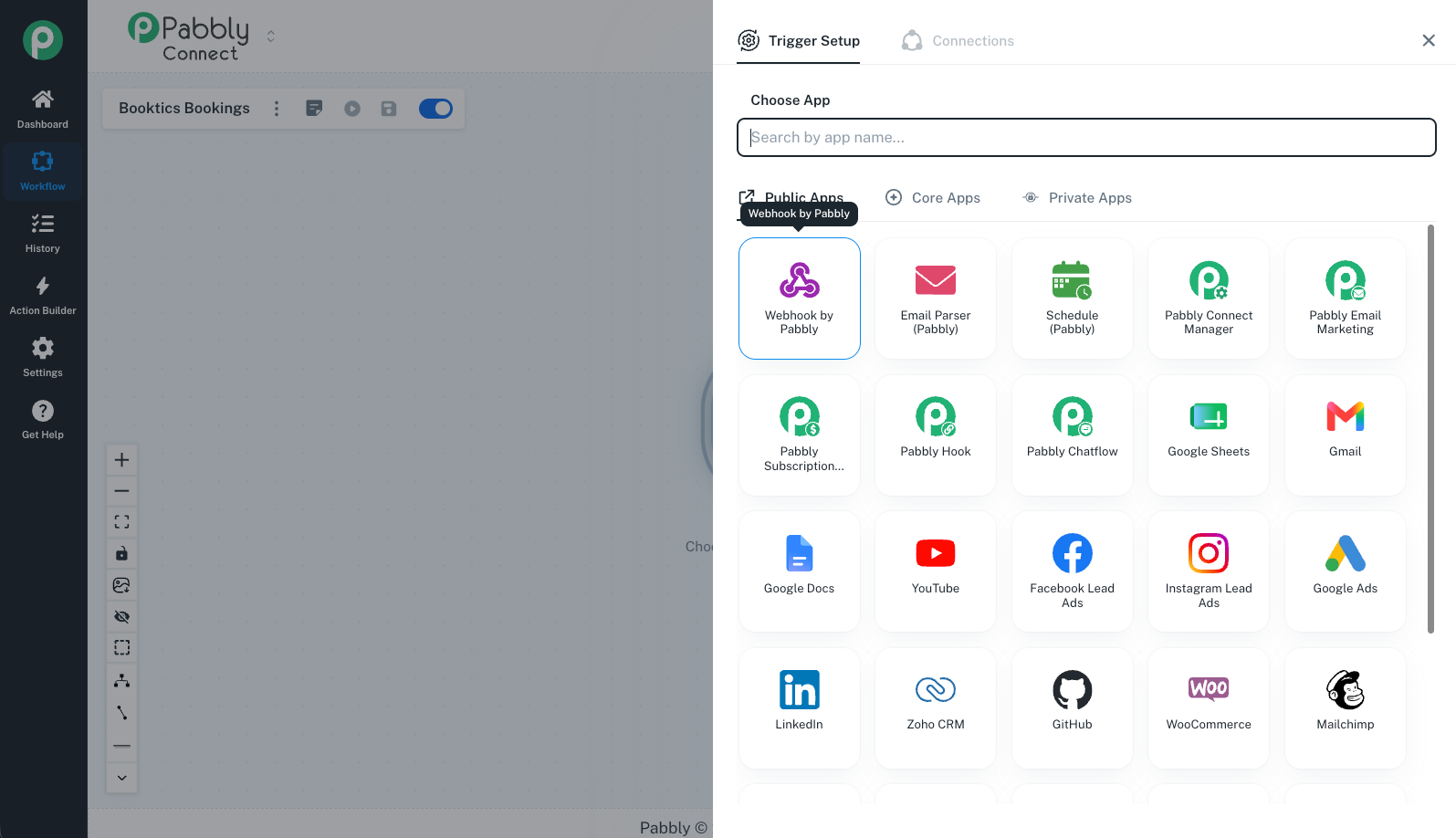Open Action Builder in sidebar
The image size is (1456, 838).
tap(43, 296)
